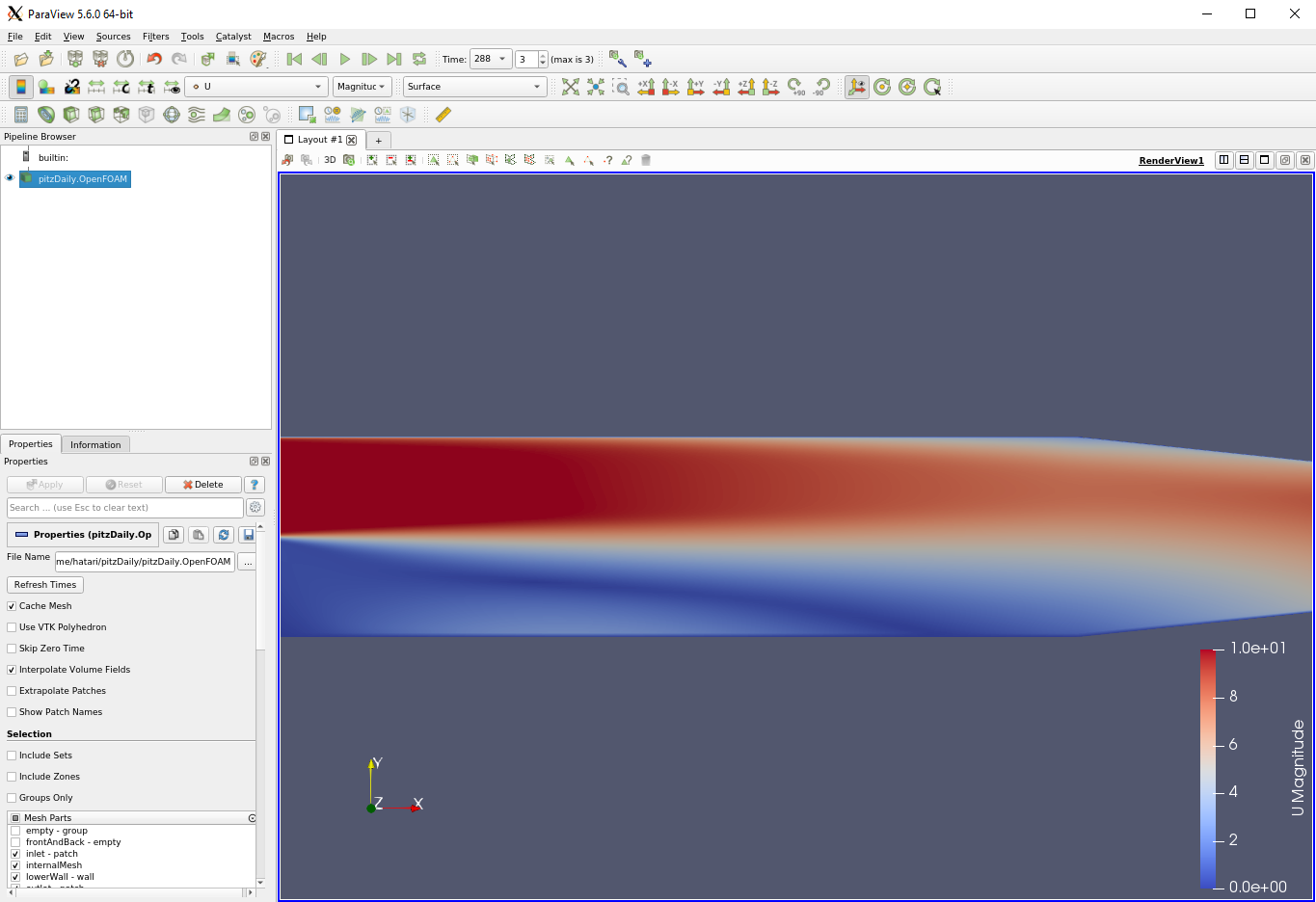Toggle Interpolate Volume Fields checkbox

coord(12,670)
